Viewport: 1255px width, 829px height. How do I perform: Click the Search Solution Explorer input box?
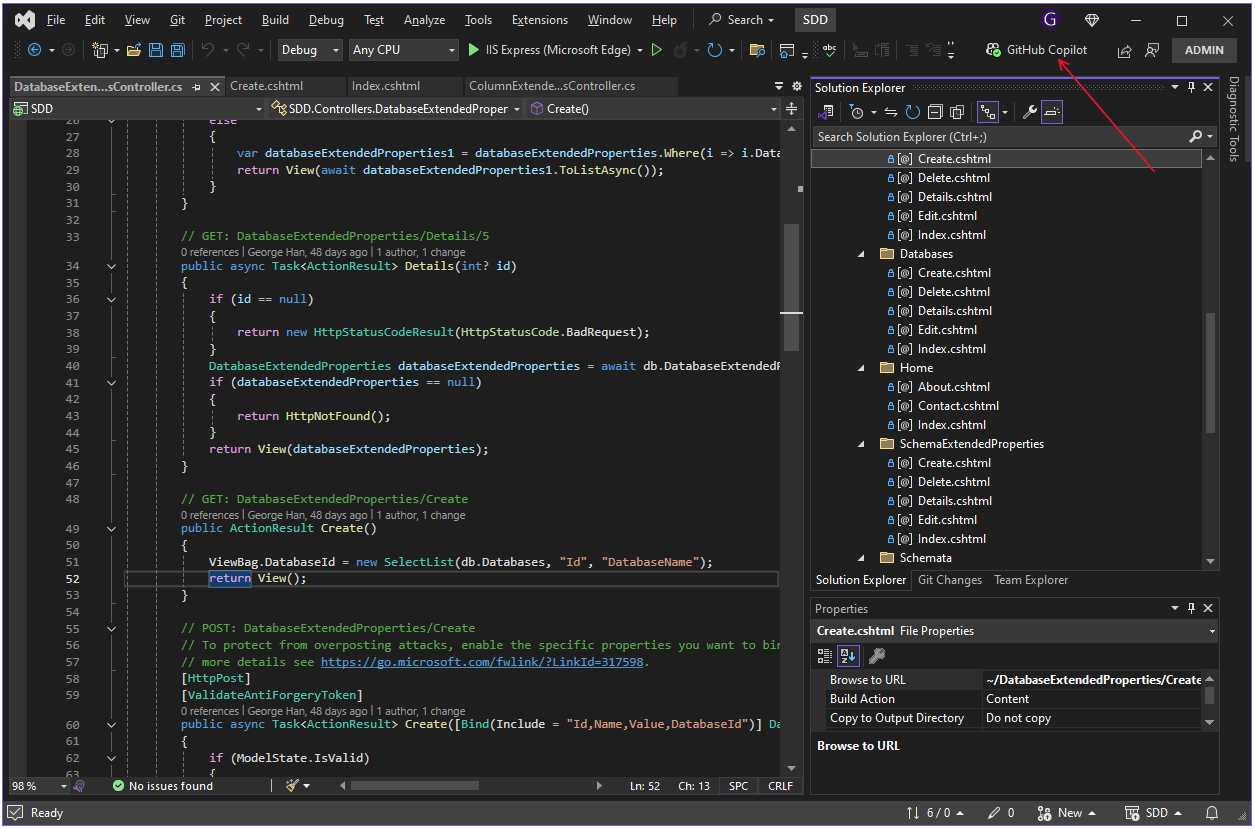(x=1000, y=137)
